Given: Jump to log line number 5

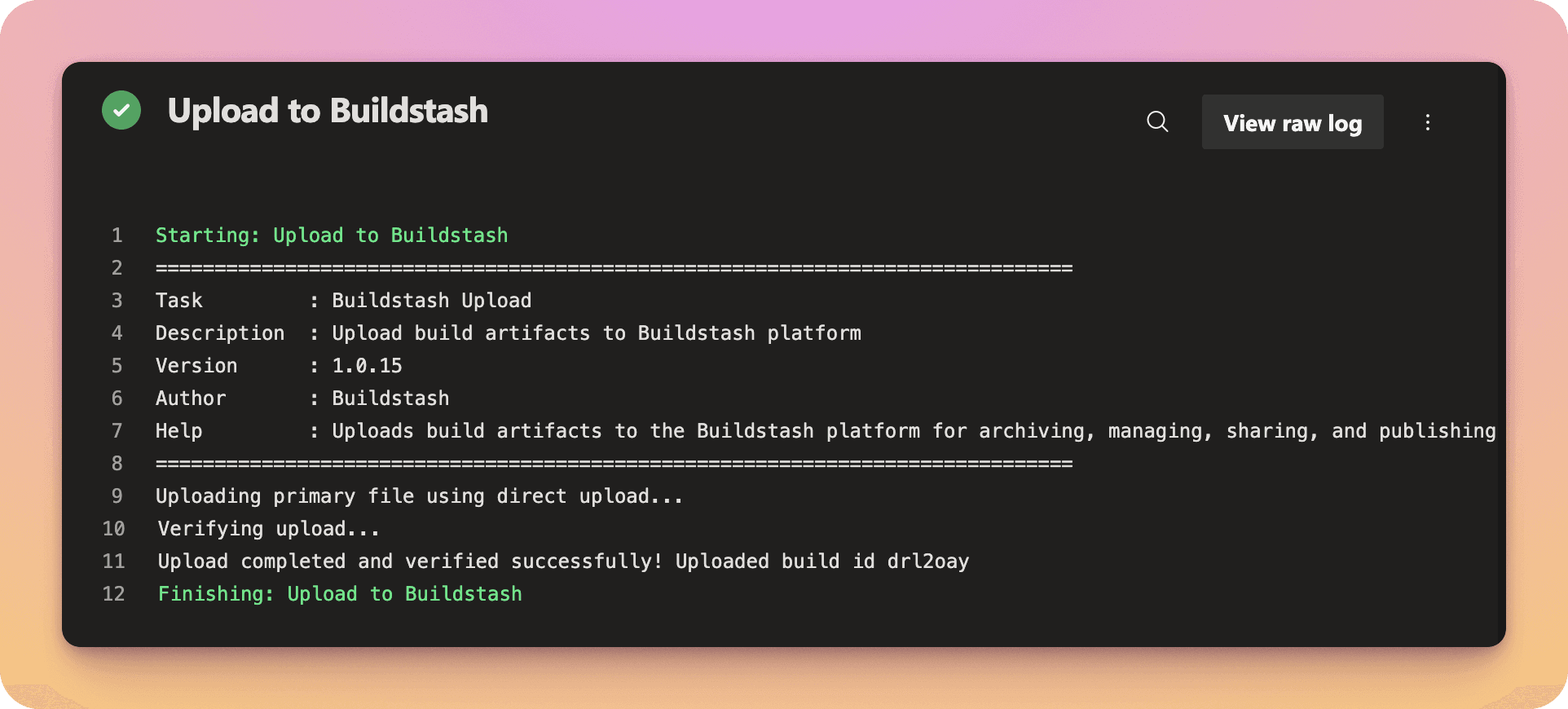Looking at the screenshot, I should point(117,366).
